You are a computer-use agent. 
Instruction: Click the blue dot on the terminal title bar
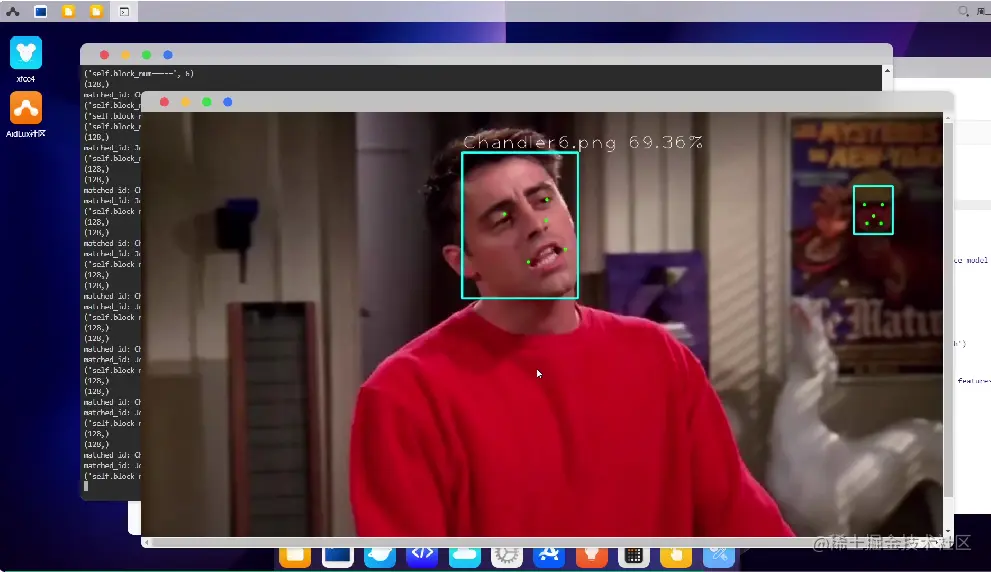(167, 55)
